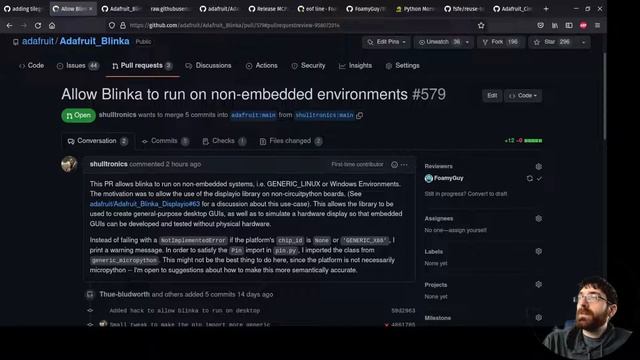Edit the pull request title
Screen dimensions: 640x360
(492, 96)
